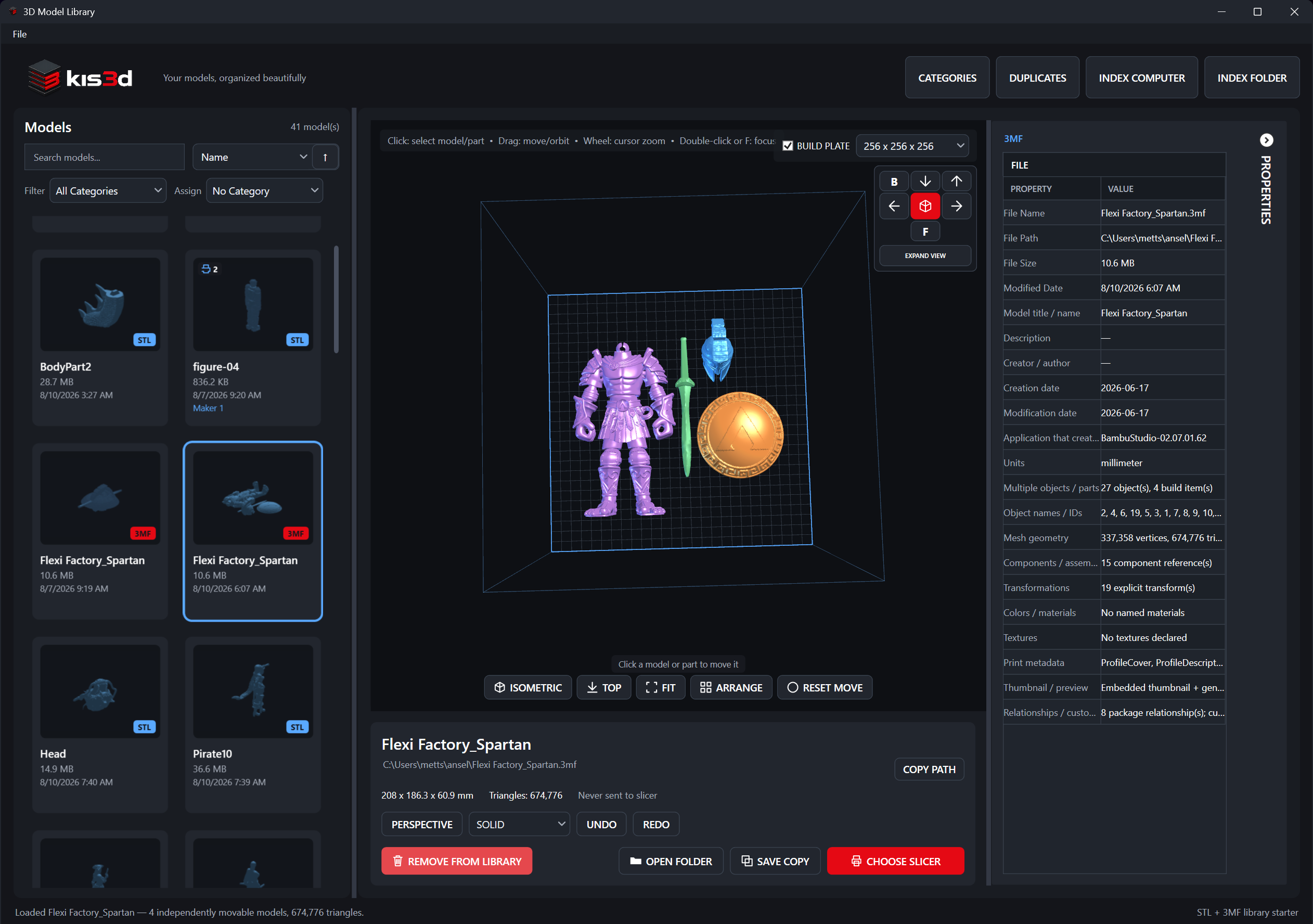Rotate view with the right arrow icon
This screenshot has height=924, width=1313.
click(956, 207)
